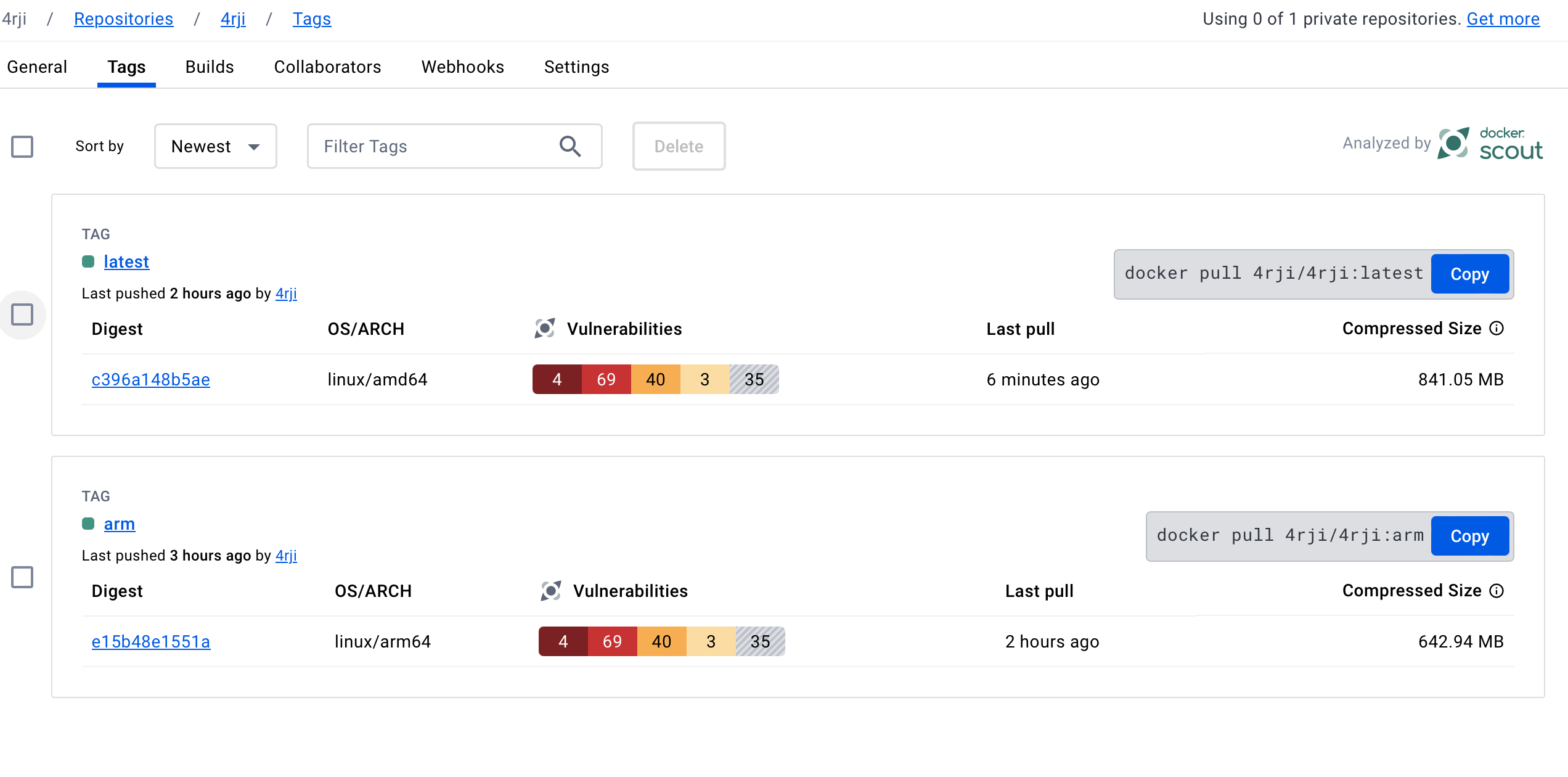Open digest c396a148b5ae link
Image resolution: width=1568 pixels, height=777 pixels.
(x=150, y=379)
